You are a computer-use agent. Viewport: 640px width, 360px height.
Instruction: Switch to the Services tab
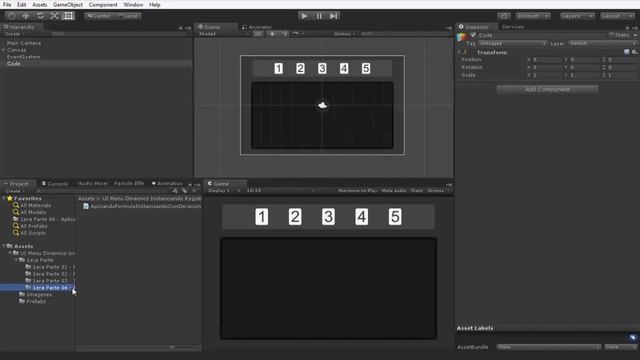[x=513, y=27]
